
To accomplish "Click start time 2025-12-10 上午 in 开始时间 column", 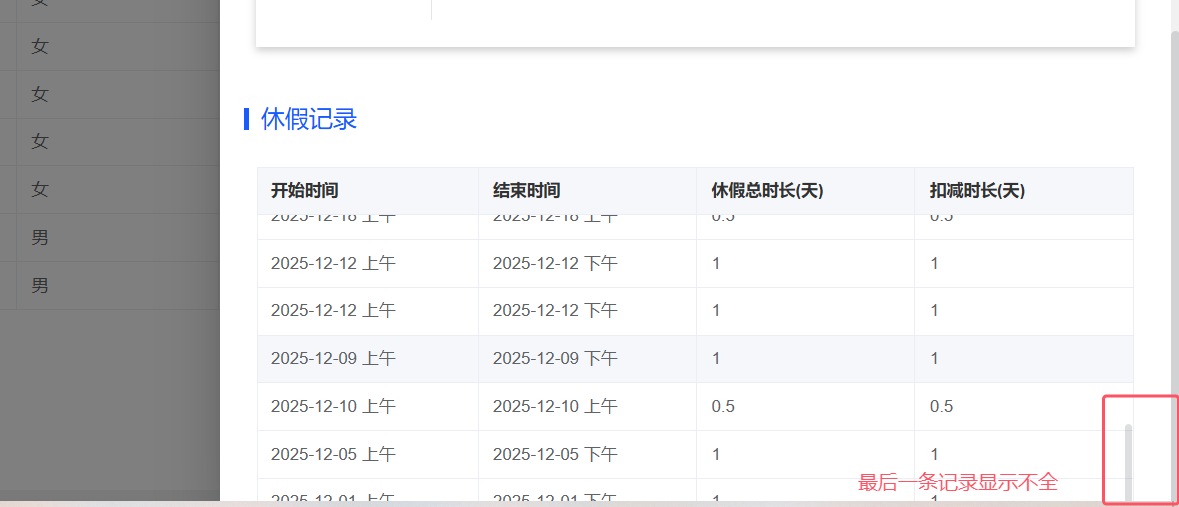I will (333, 406).
